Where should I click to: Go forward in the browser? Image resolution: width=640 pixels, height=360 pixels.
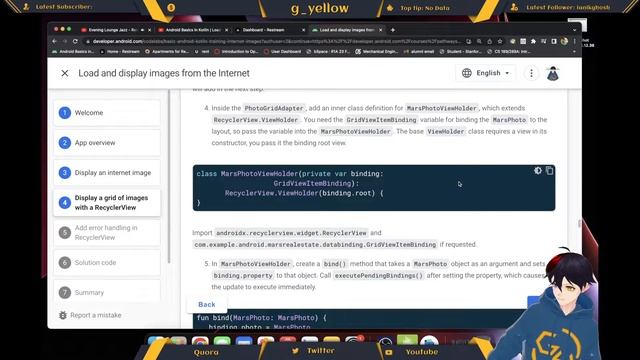click(64, 41)
